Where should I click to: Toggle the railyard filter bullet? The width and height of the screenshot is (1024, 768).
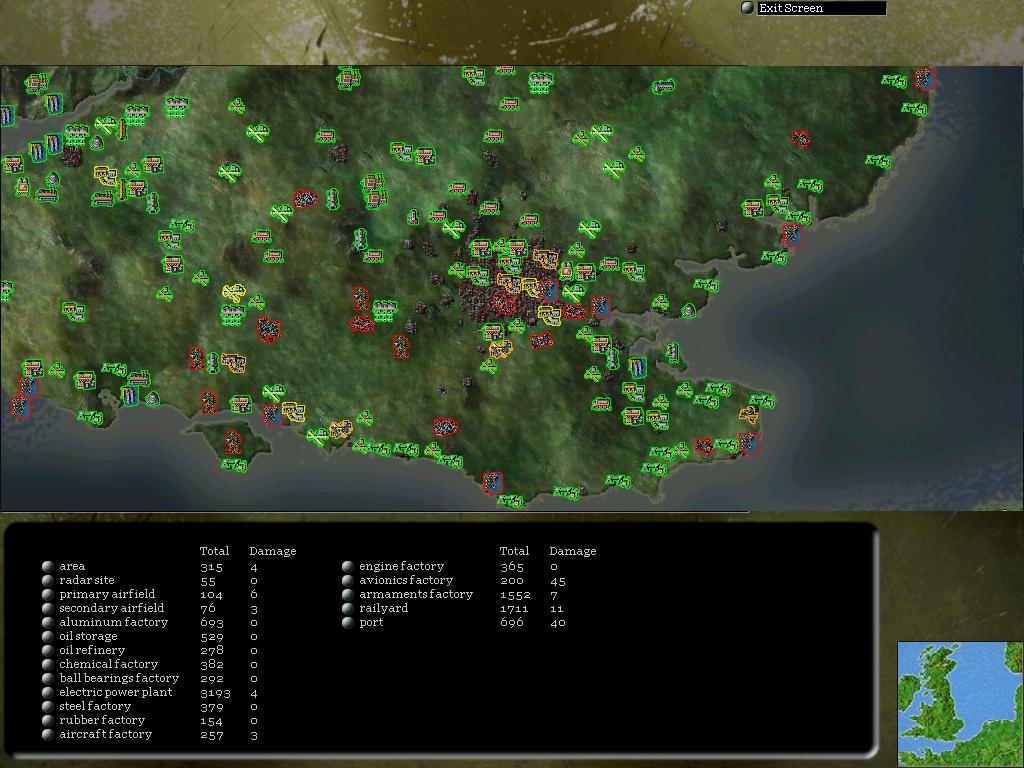(x=347, y=608)
